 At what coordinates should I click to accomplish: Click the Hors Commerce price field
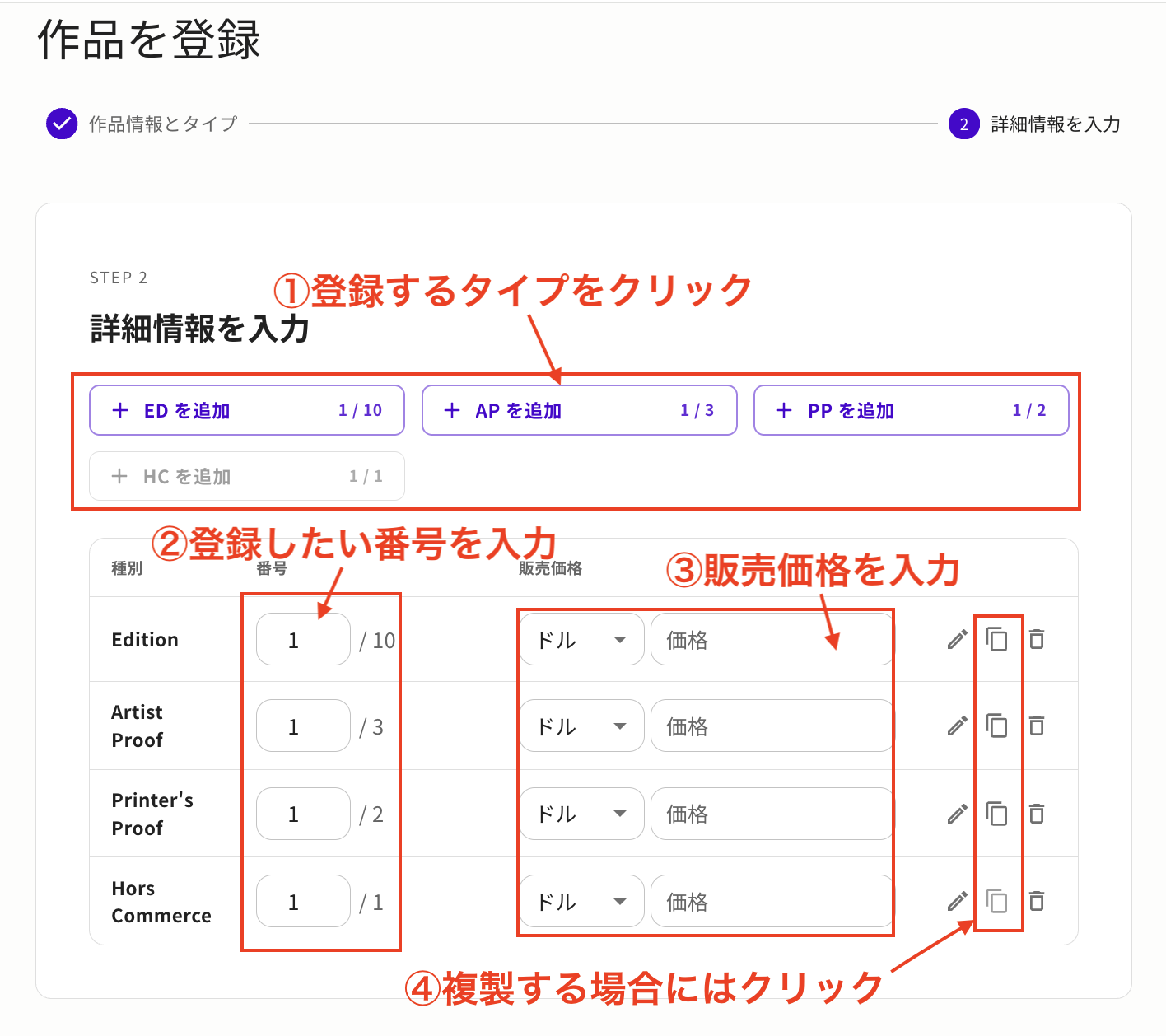pyautogui.click(x=772, y=901)
